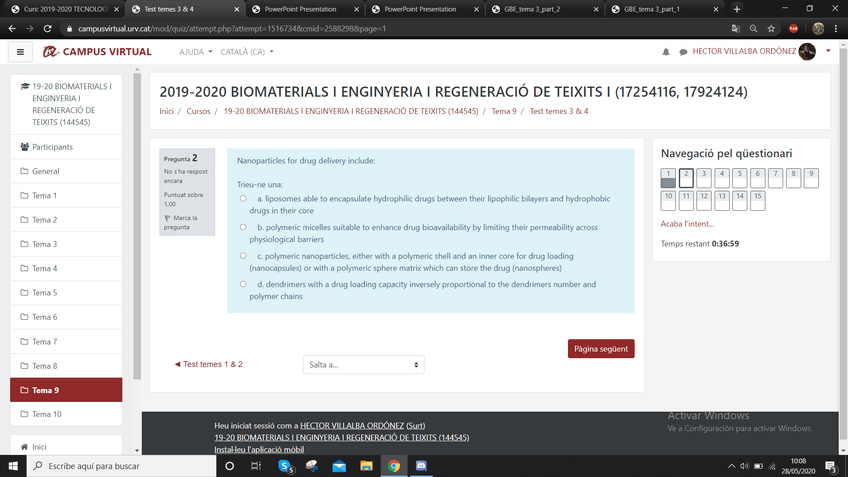Open the messages chat bubble icon
This screenshot has width=848, height=477.
683,51
